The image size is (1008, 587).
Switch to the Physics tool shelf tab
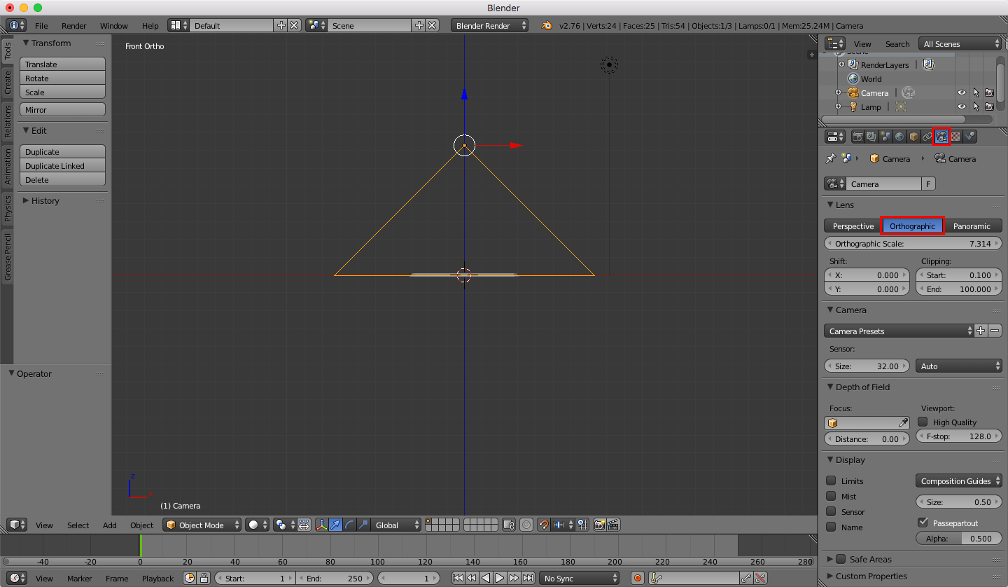pyautogui.click(x=7, y=208)
